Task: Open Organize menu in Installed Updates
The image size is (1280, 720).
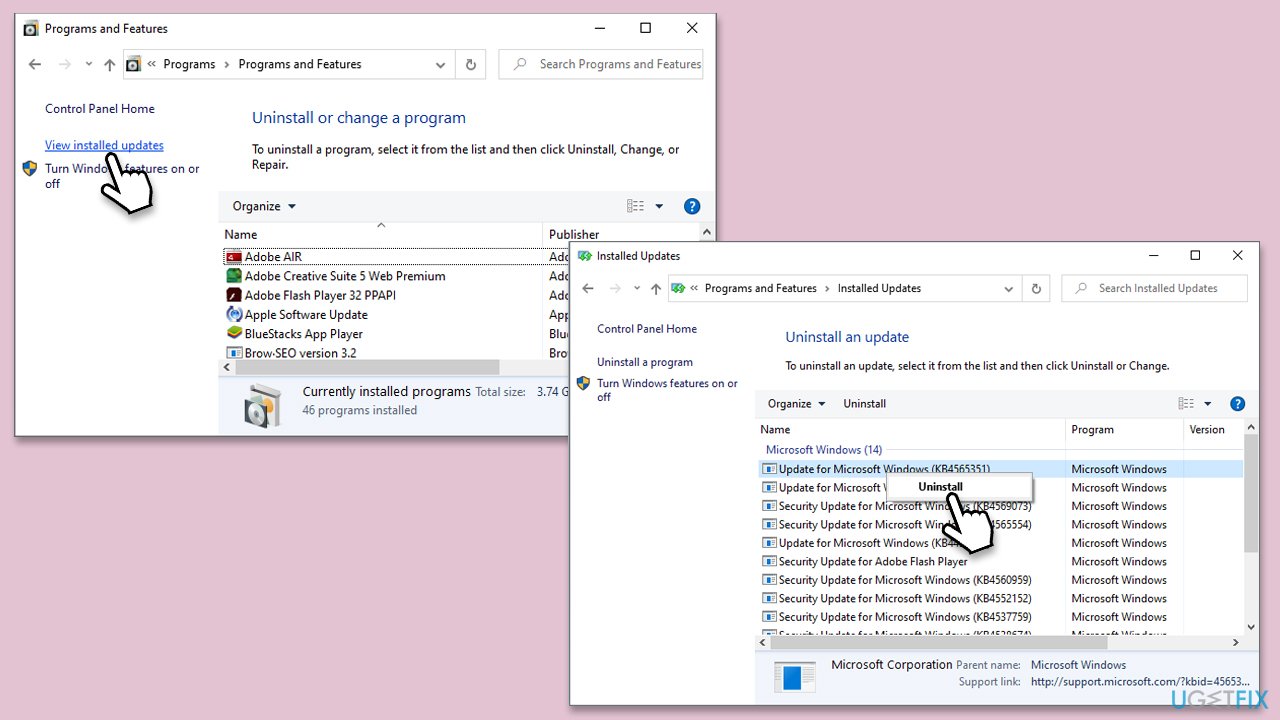Action: pyautogui.click(x=797, y=404)
